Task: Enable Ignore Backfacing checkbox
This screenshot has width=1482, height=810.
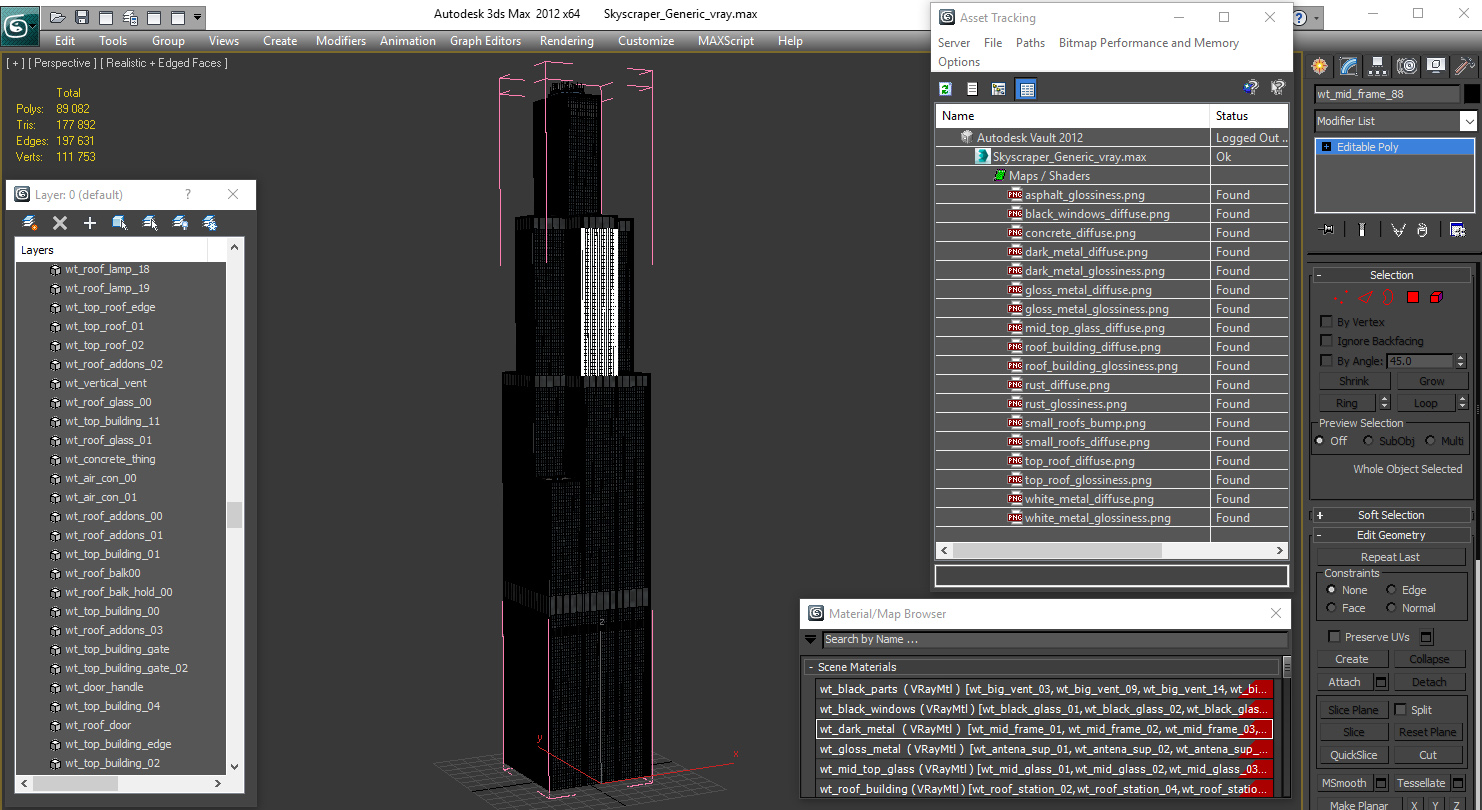Action: [1327, 341]
